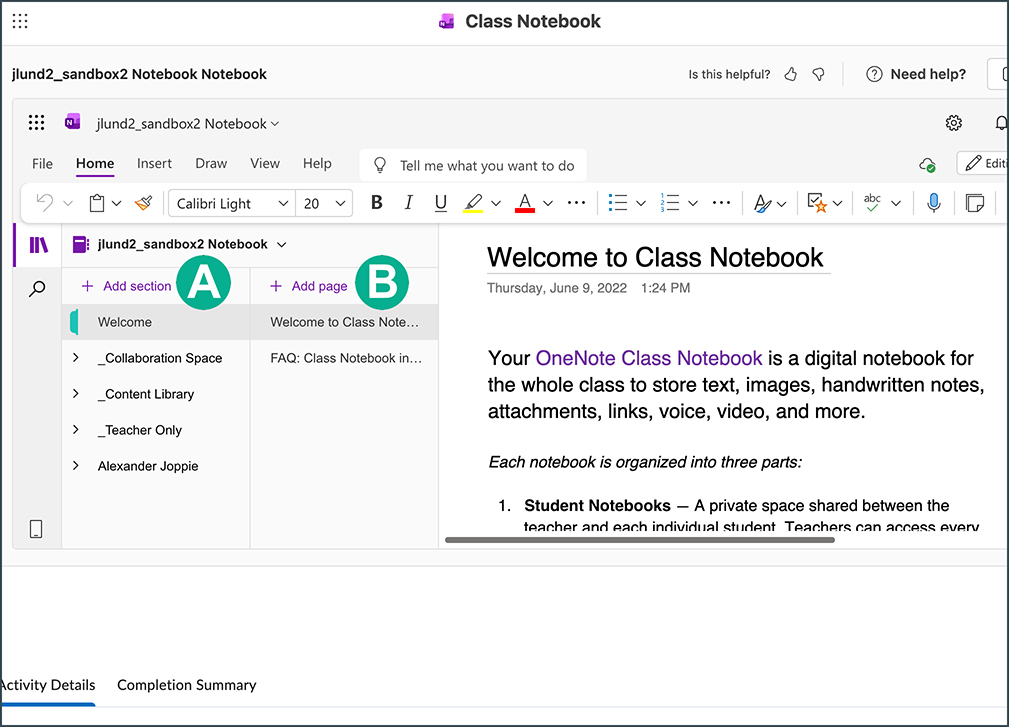
Task: Expand the _Content Library section group
Action: pos(75,393)
